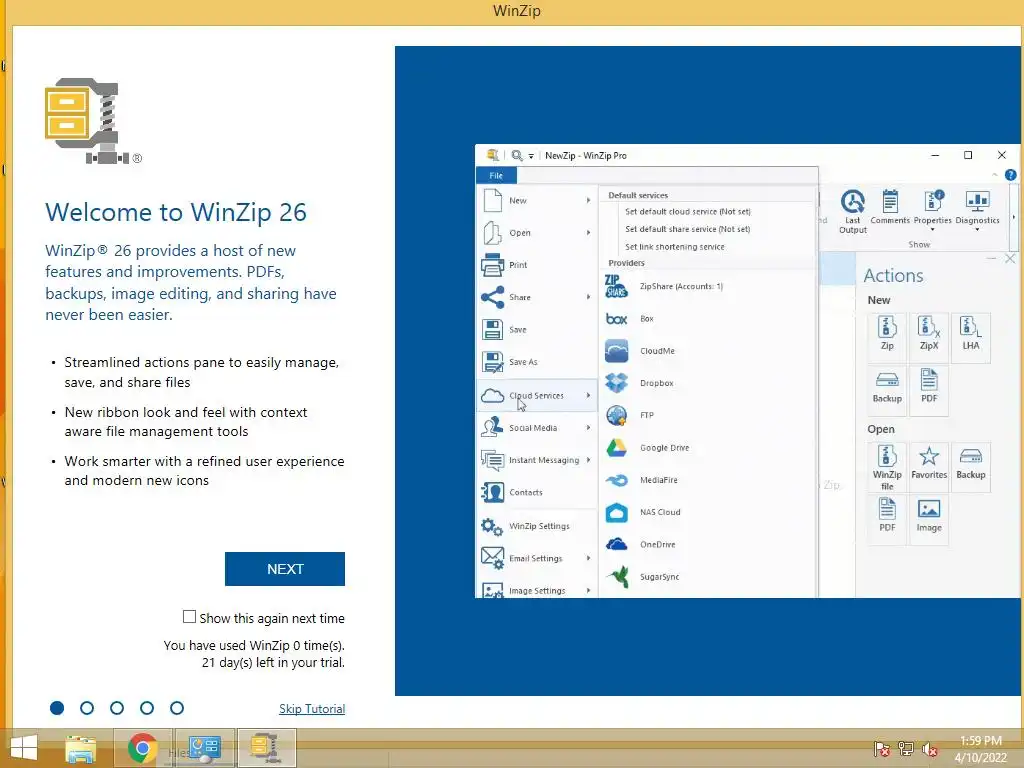Open the network tray icon

(906, 749)
